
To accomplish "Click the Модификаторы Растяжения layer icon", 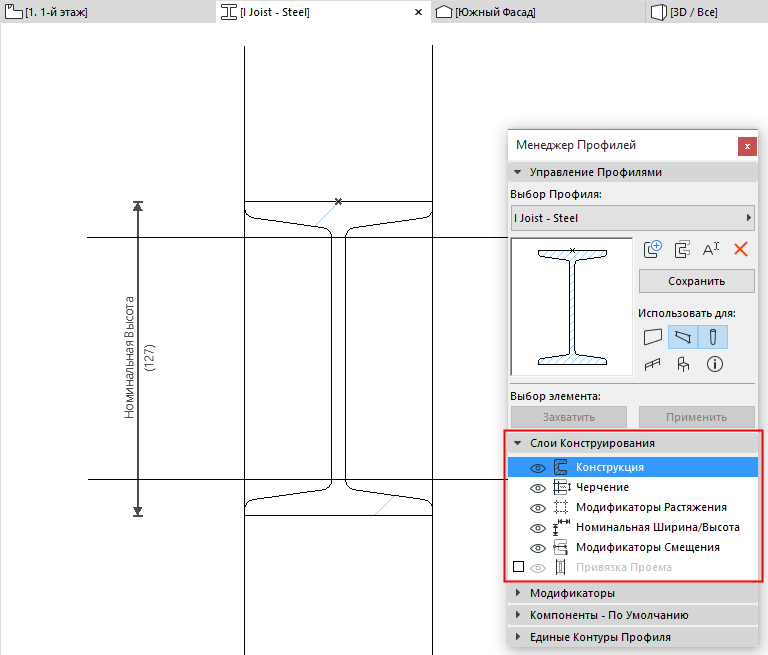I will tap(561, 507).
